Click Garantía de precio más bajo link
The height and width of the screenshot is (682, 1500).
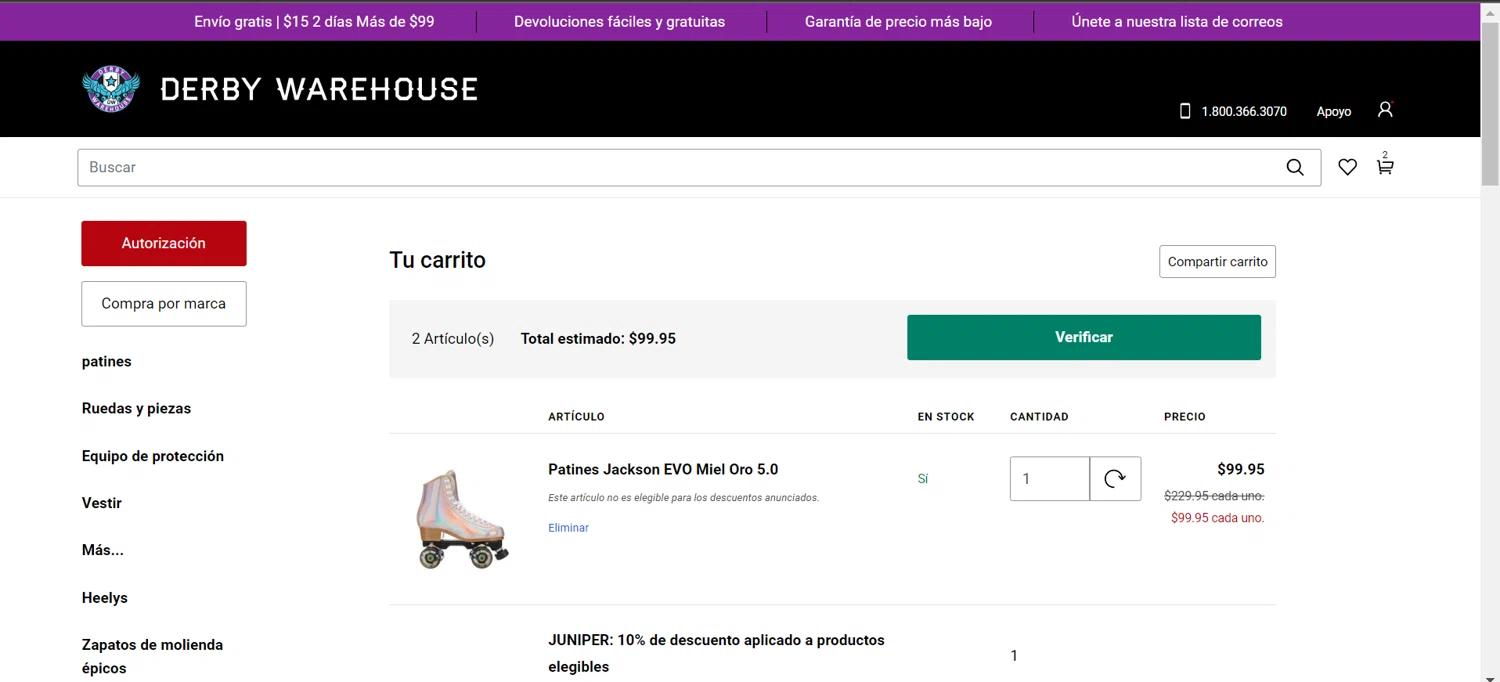click(x=898, y=21)
